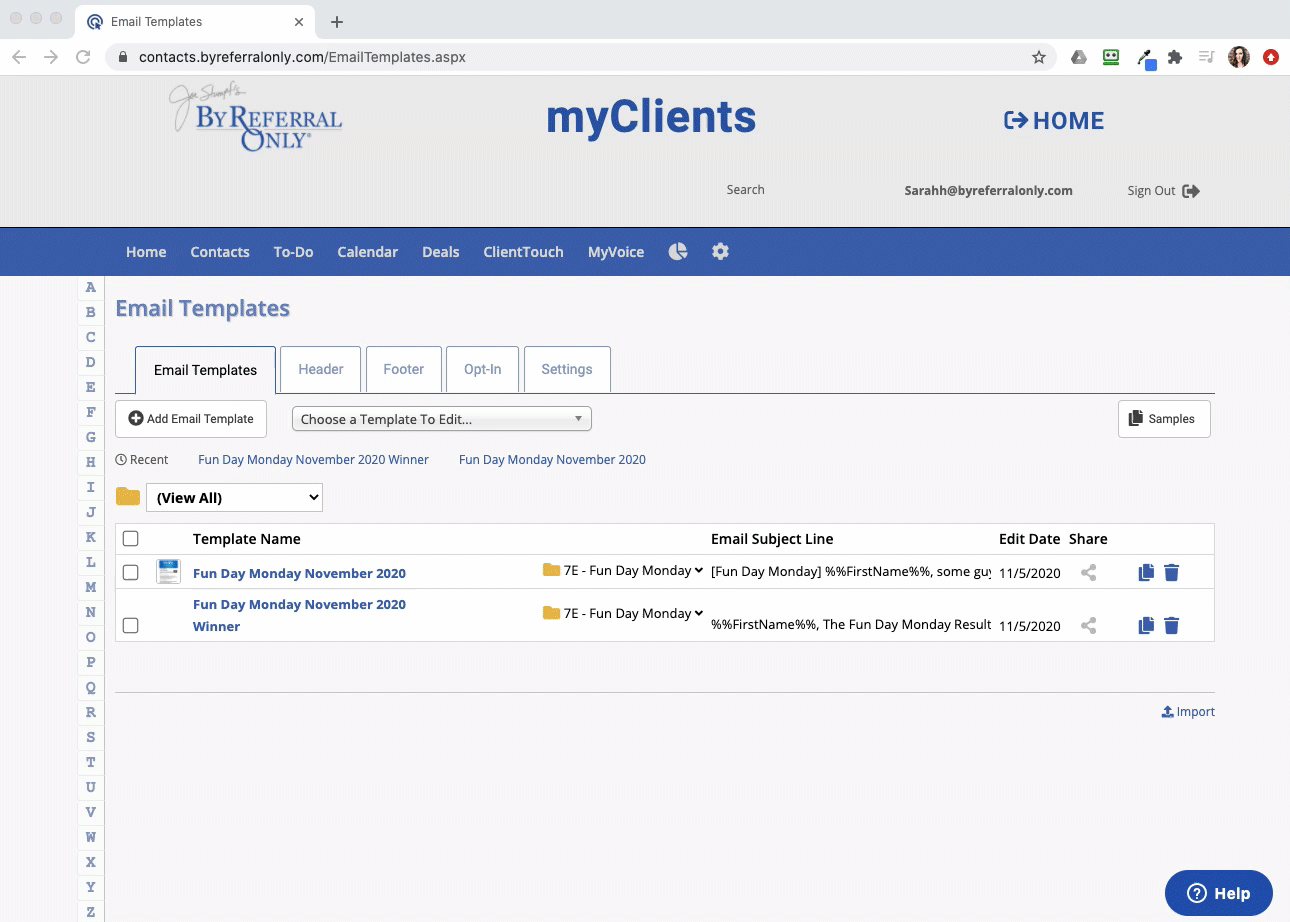Click the media control toolbar icon
The width and height of the screenshot is (1290, 922).
point(1207,57)
